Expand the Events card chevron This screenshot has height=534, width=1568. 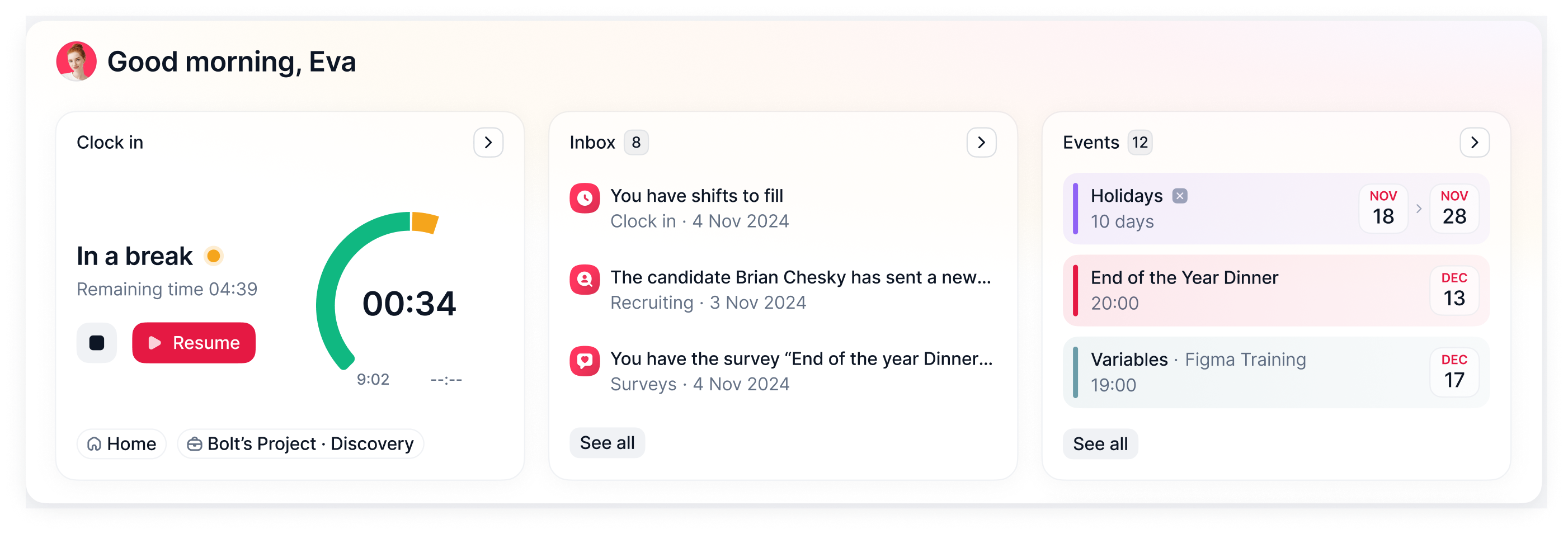pos(1474,143)
